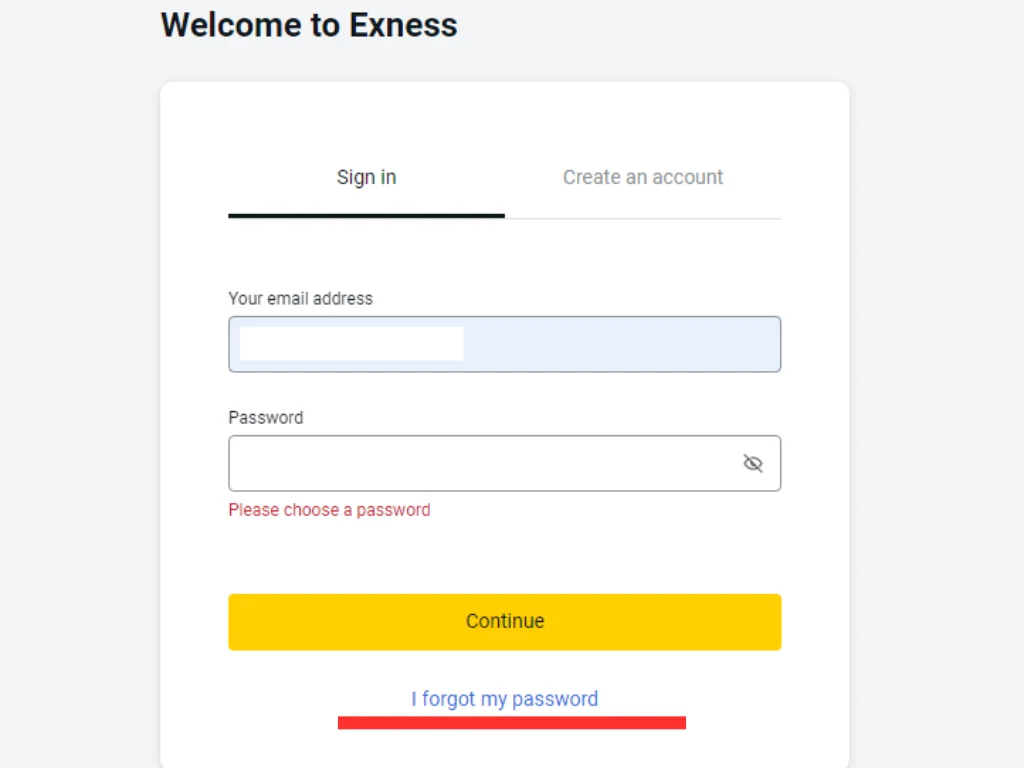Focus the Your email address input field

click(505, 344)
